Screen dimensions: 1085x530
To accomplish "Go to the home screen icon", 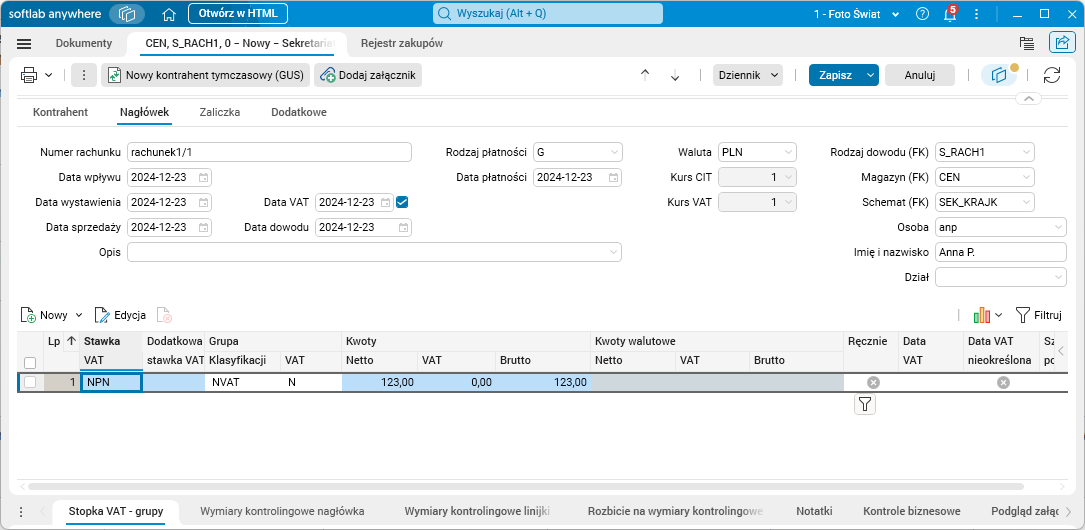I will 169,14.
